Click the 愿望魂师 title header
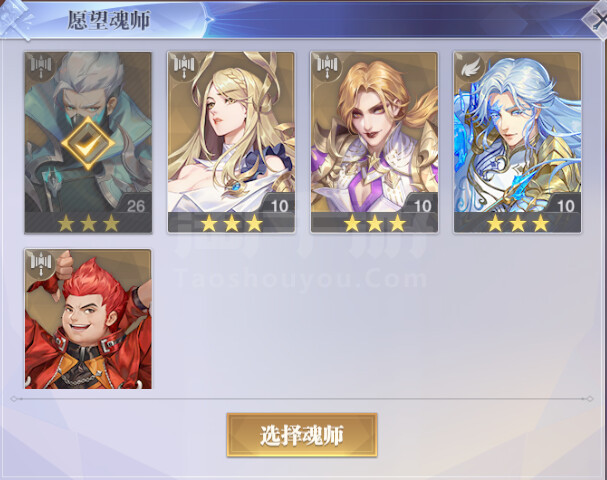607x480 pixels. (x=109, y=20)
